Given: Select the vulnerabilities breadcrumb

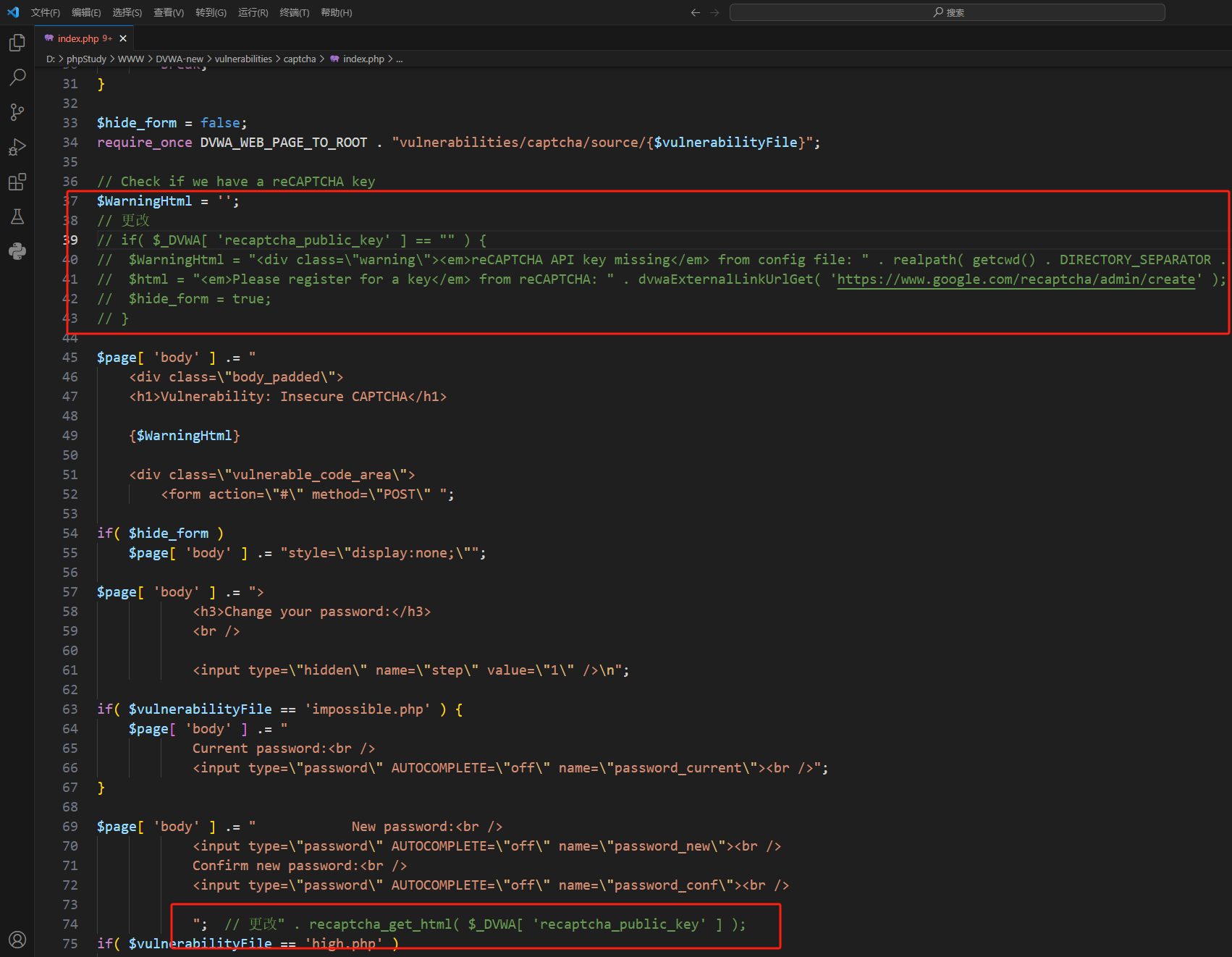Looking at the screenshot, I should click(x=243, y=59).
